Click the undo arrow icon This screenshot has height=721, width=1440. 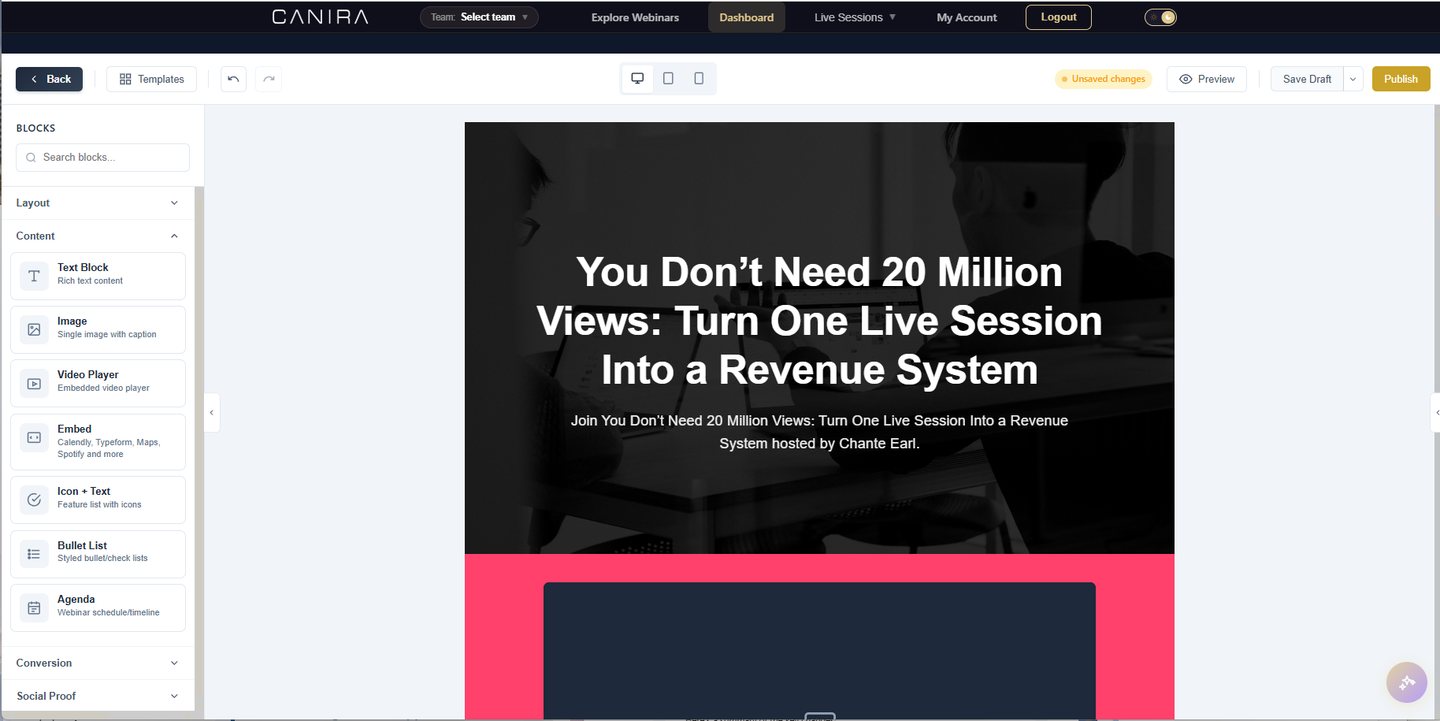click(233, 79)
